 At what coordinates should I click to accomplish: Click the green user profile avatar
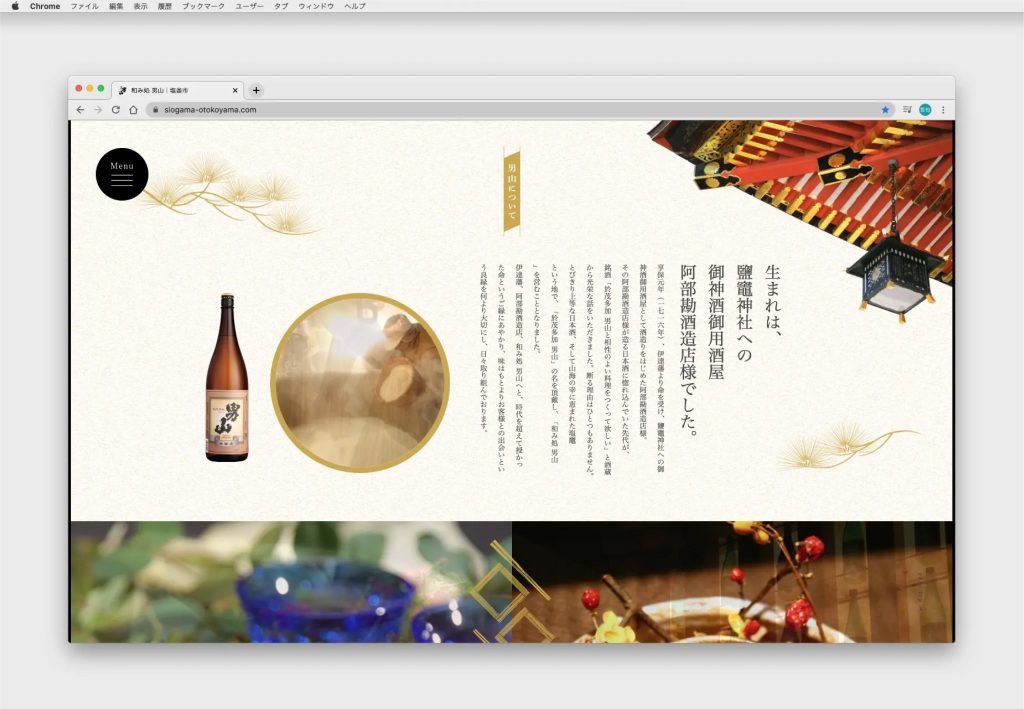[925, 110]
